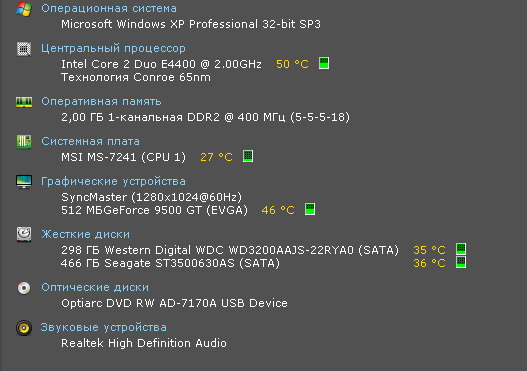Open the Жесткие диски section
This screenshot has width=527, height=371.
coord(85,234)
